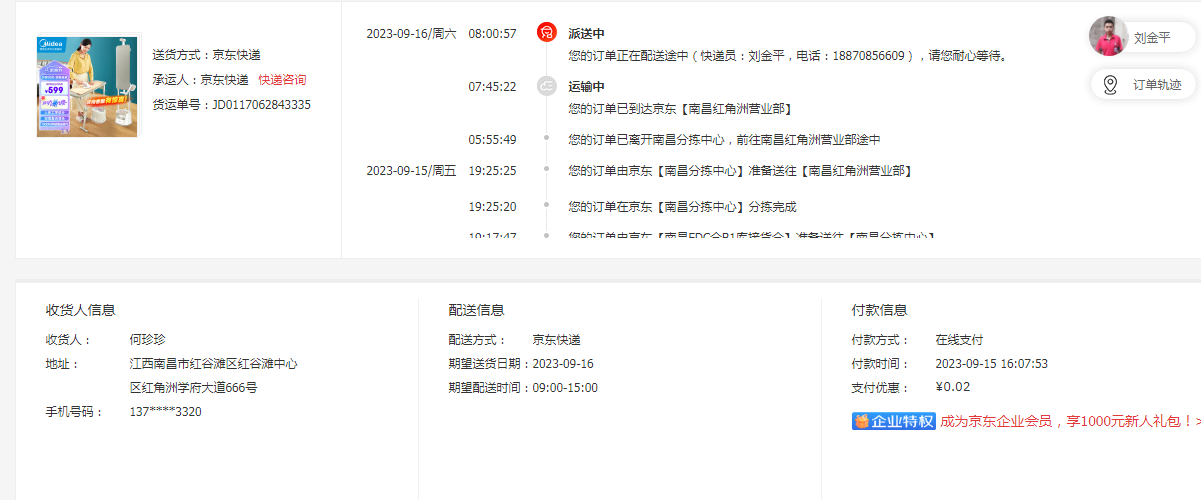The height and width of the screenshot is (500, 1201).
Task: Click the timeline dot at 19:25:25
Action: tap(546, 169)
